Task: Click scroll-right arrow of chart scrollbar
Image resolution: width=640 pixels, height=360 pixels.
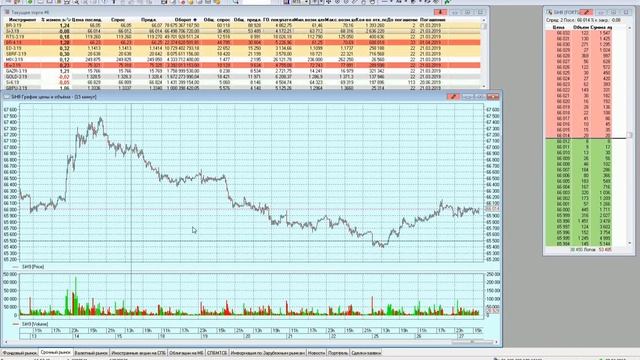Action: [497, 342]
